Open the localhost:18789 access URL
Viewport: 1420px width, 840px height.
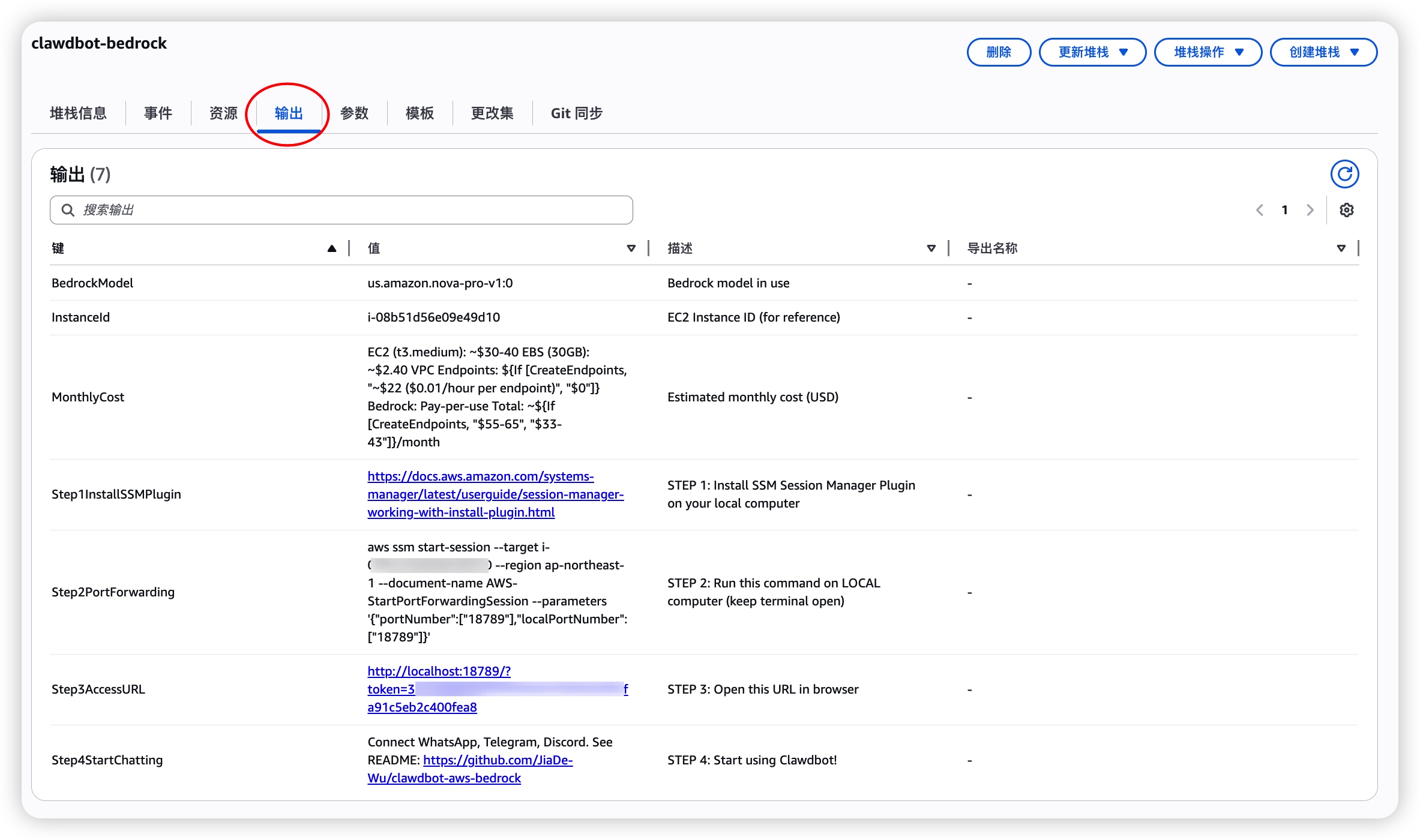[439, 671]
